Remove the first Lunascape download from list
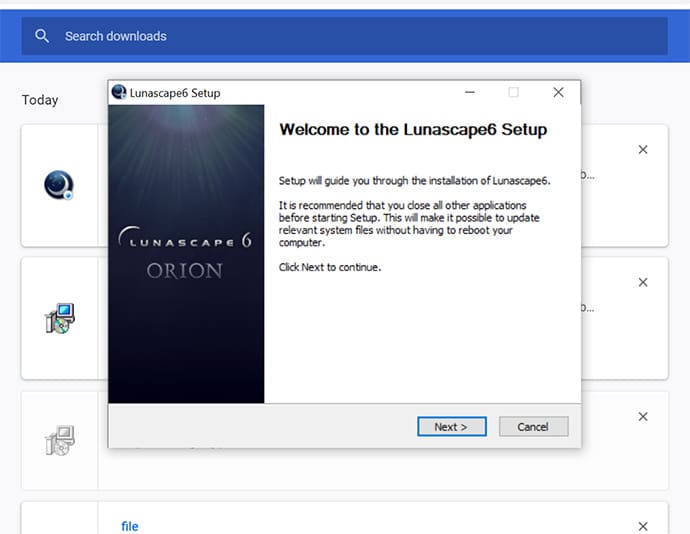The width and height of the screenshot is (690, 534). point(643,150)
